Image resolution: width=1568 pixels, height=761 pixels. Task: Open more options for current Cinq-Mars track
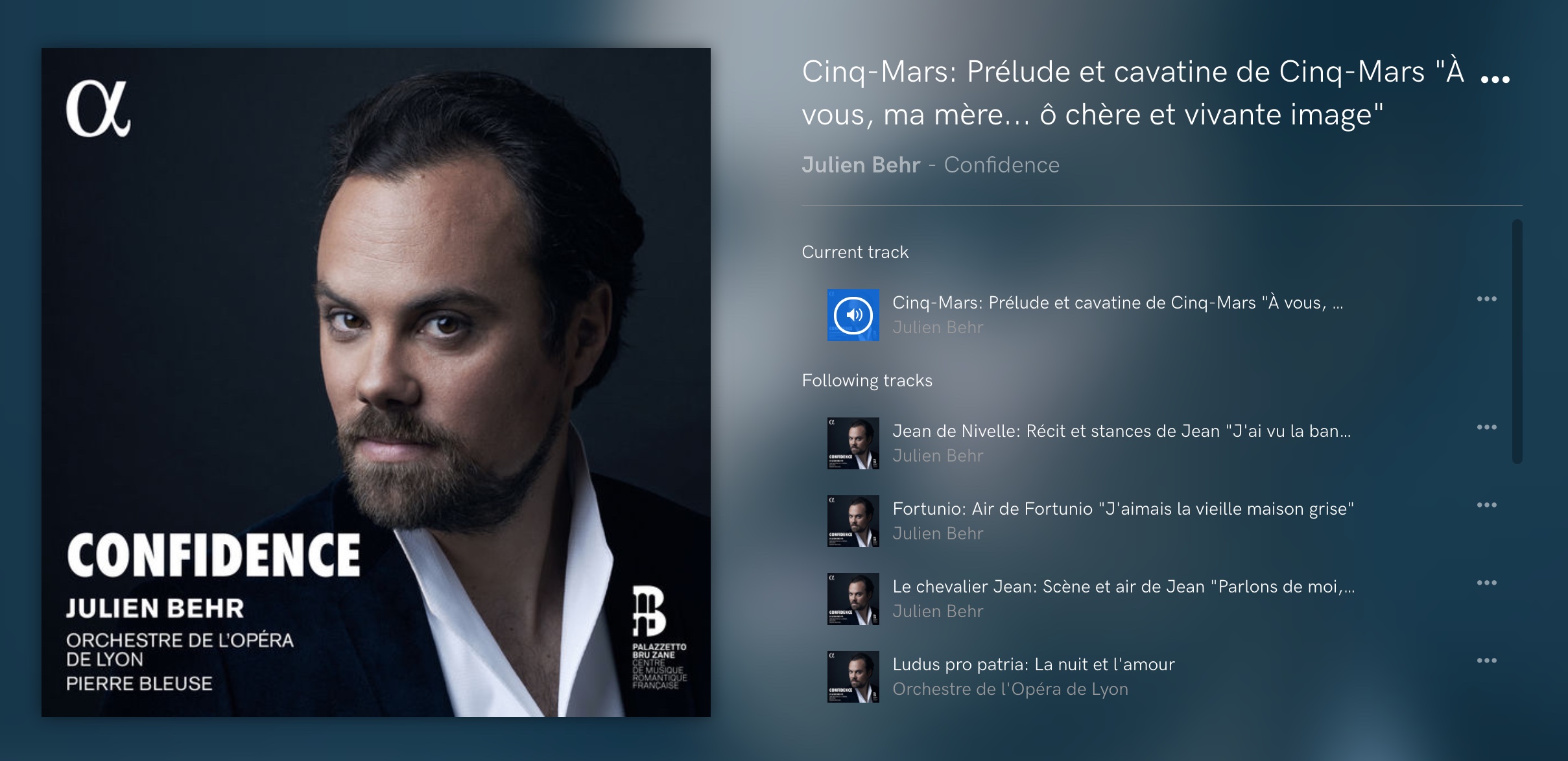[1486, 299]
